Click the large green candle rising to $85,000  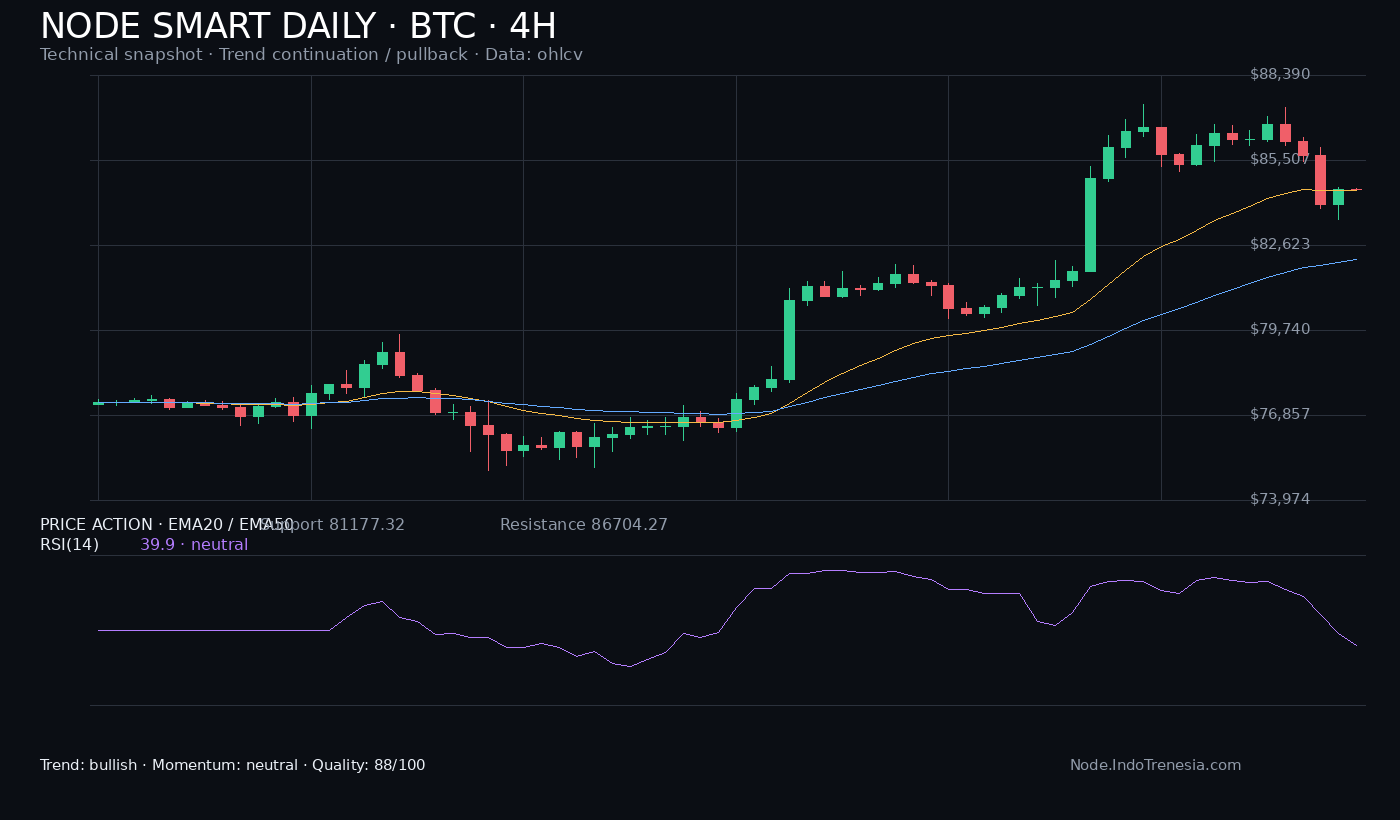point(1090,225)
